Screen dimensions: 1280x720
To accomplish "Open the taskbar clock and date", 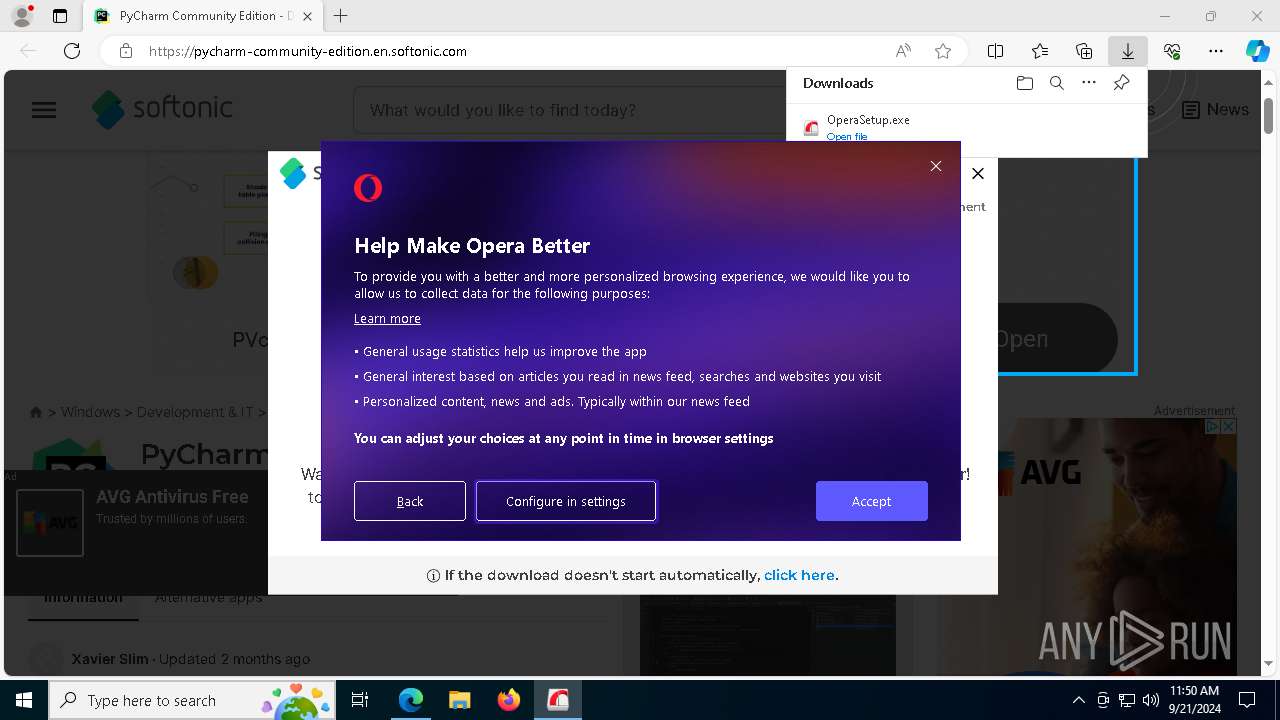I will (x=1194, y=700).
